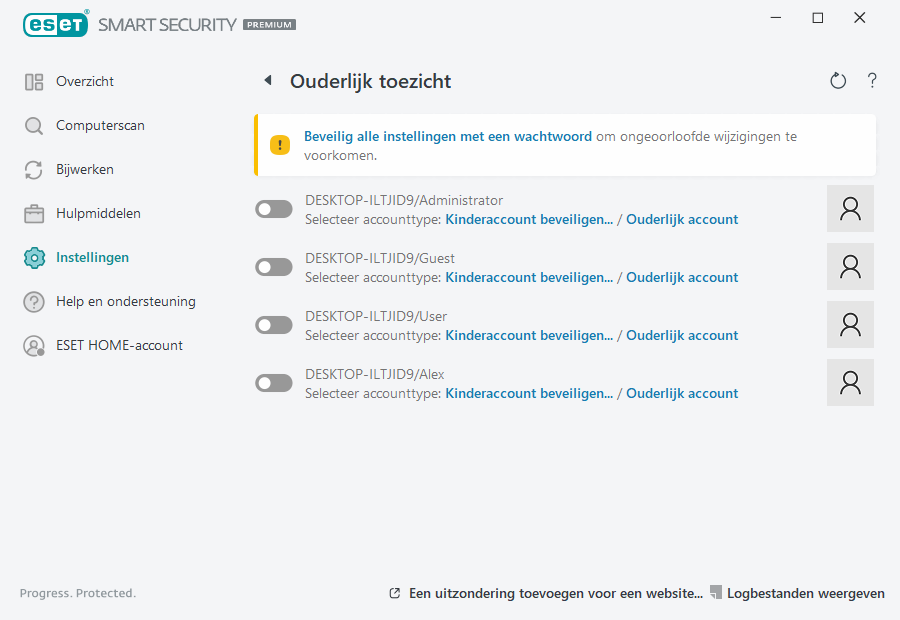Open help via the question mark icon
This screenshot has height=620, width=900.
point(872,81)
